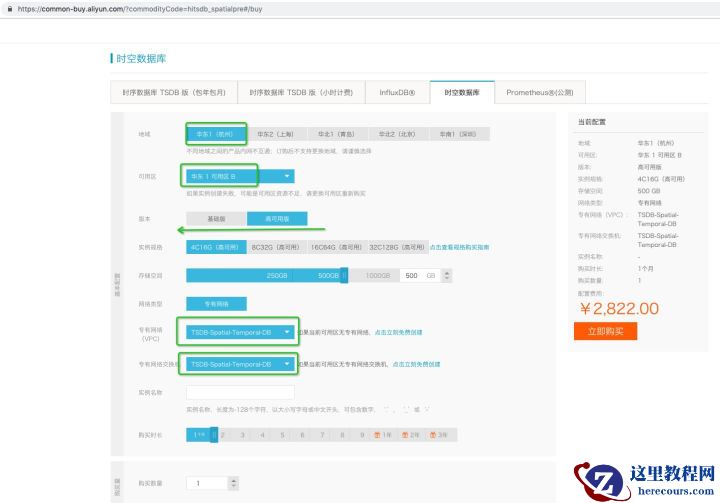Image resolution: width=720 pixels, height=503 pixels.
Task: Set purchase duration to 6 months
Action: (302, 435)
